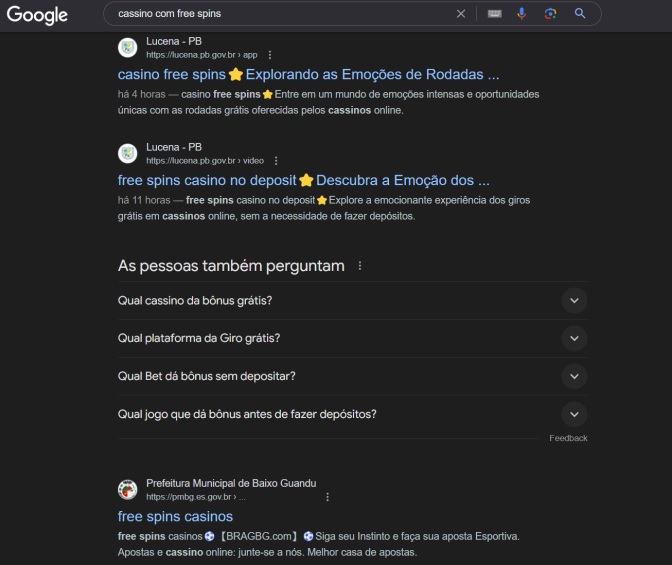Start voice search with microphone icon
The height and width of the screenshot is (565, 672).
pos(522,14)
